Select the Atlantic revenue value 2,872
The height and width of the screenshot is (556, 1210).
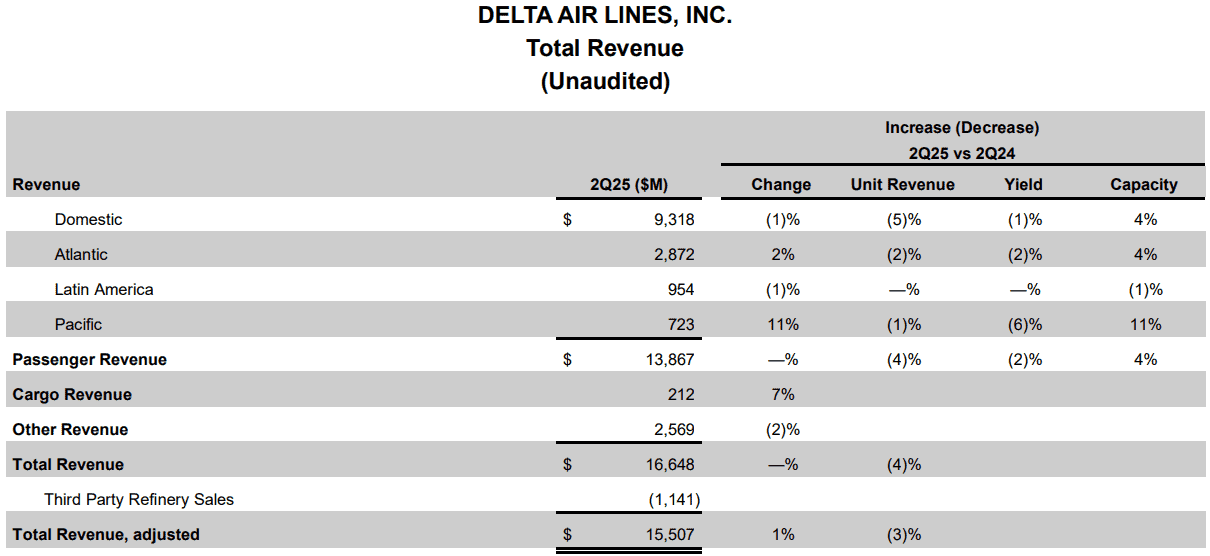673,254
